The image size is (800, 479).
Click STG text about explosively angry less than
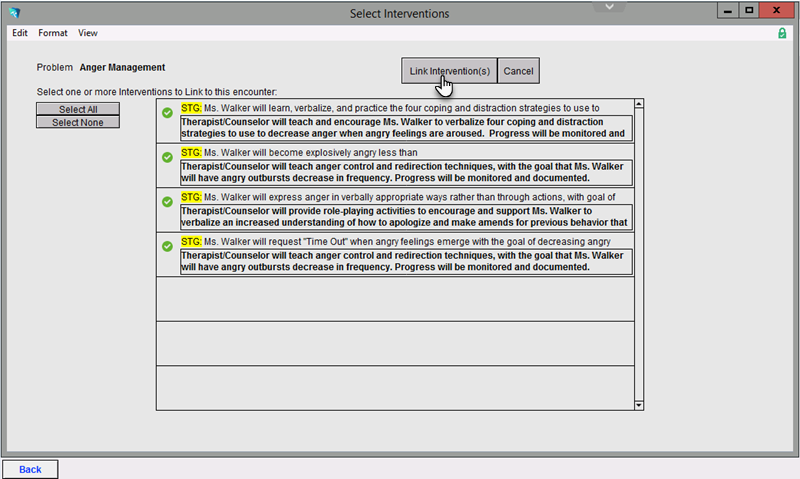(x=299, y=153)
